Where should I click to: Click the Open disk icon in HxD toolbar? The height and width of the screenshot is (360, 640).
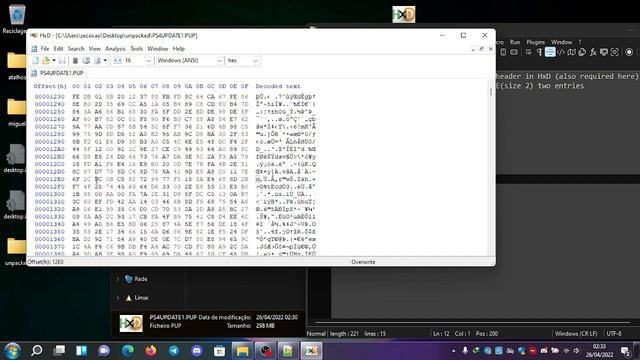coord(86,61)
